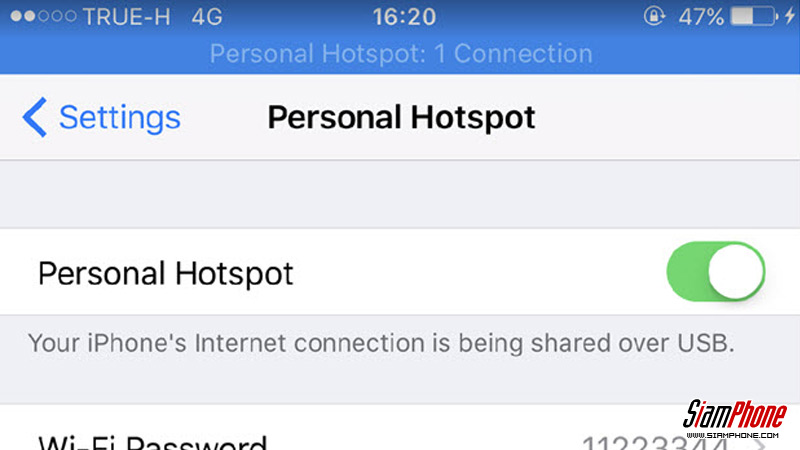Tap the 47% battery percentage text
800x450 pixels.
(x=701, y=17)
